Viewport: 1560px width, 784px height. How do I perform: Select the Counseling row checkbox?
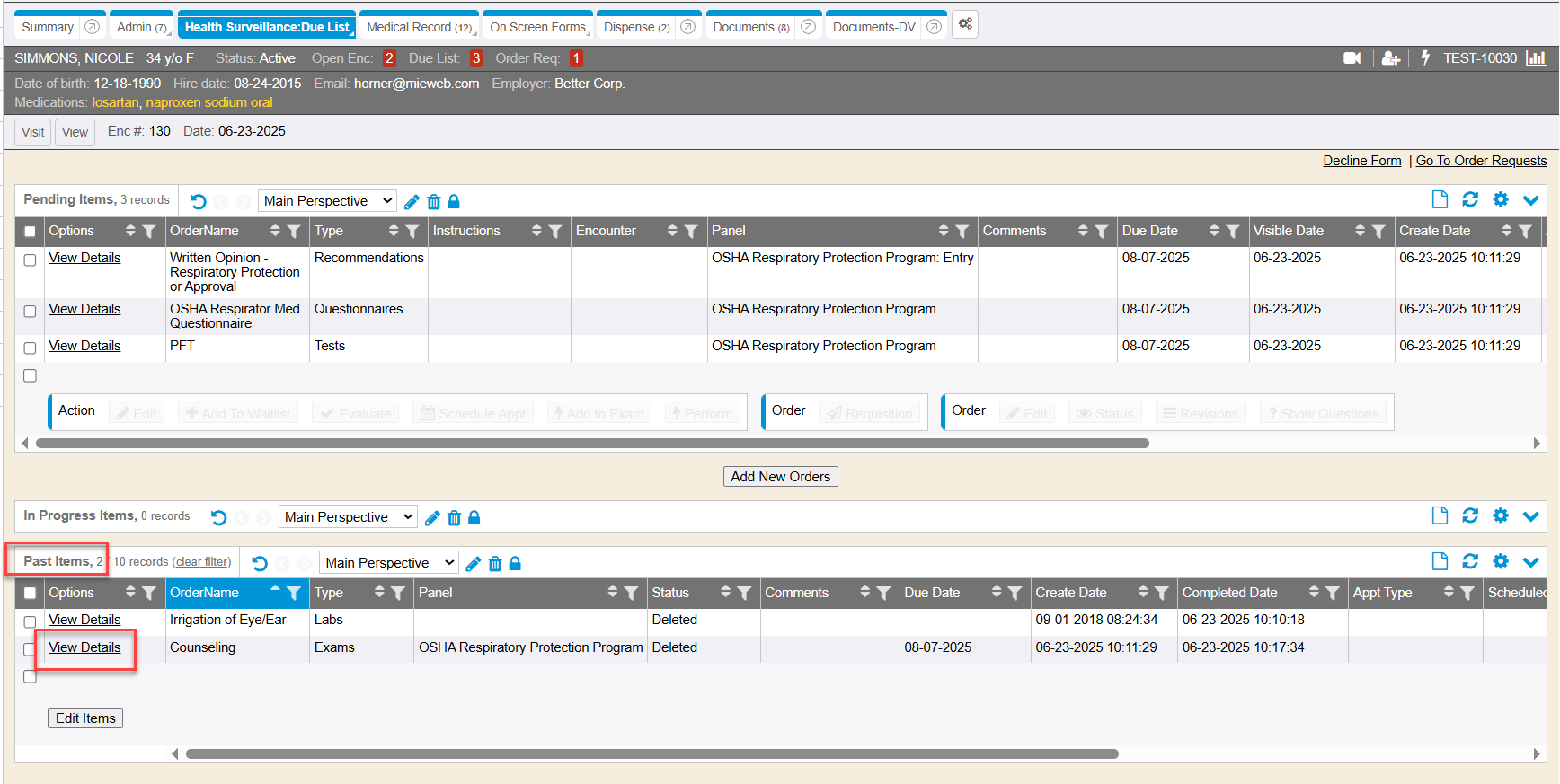click(x=30, y=649)
